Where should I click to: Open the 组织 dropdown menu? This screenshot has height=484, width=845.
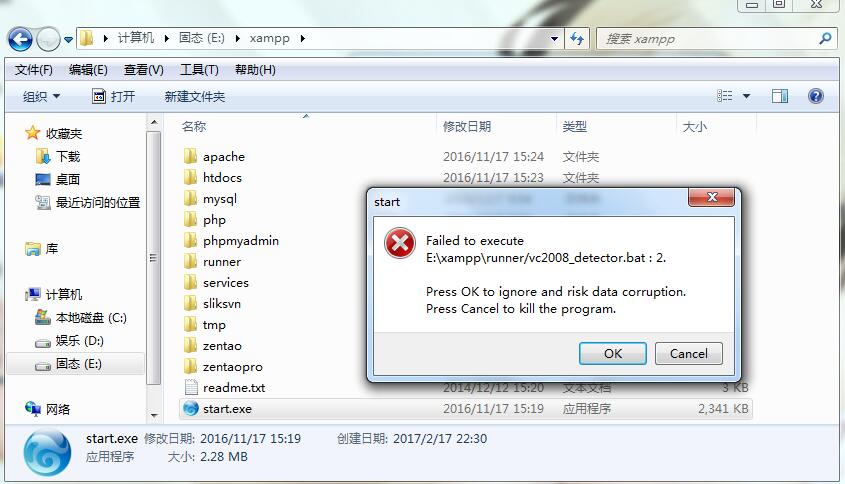pyautogui.click(x=41, y=96)
